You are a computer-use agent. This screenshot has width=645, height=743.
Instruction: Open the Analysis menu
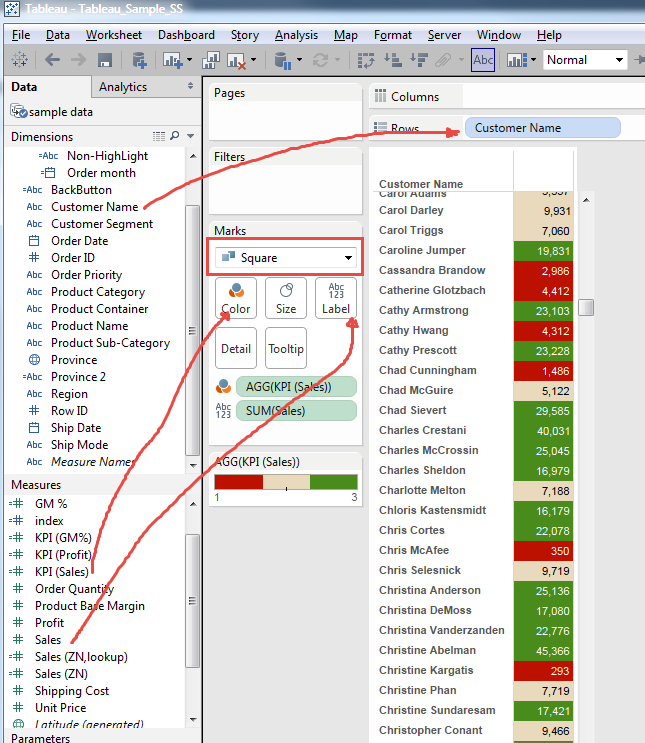click(x=296, y=35)
